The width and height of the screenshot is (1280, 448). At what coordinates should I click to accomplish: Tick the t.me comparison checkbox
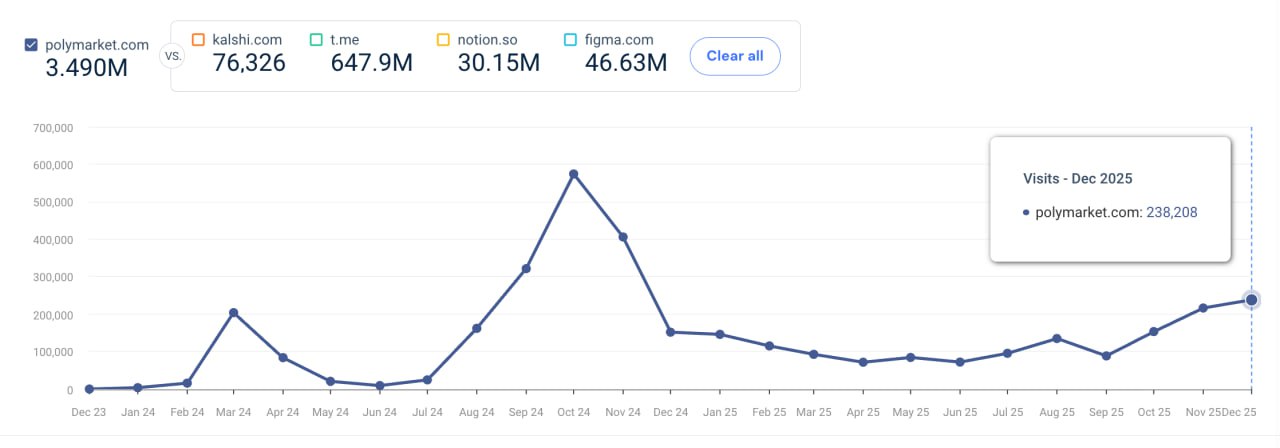pyautogui.click(x=316, y=40)
